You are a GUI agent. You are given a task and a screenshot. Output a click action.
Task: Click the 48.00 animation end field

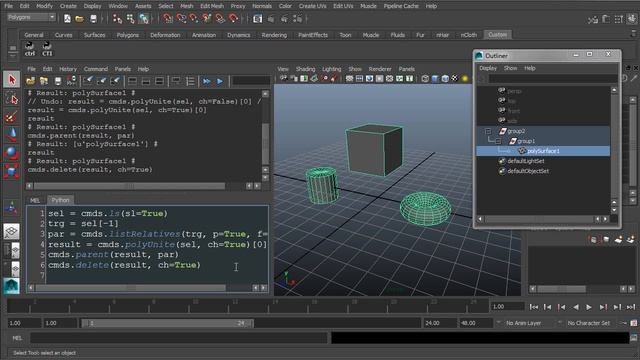476,323
